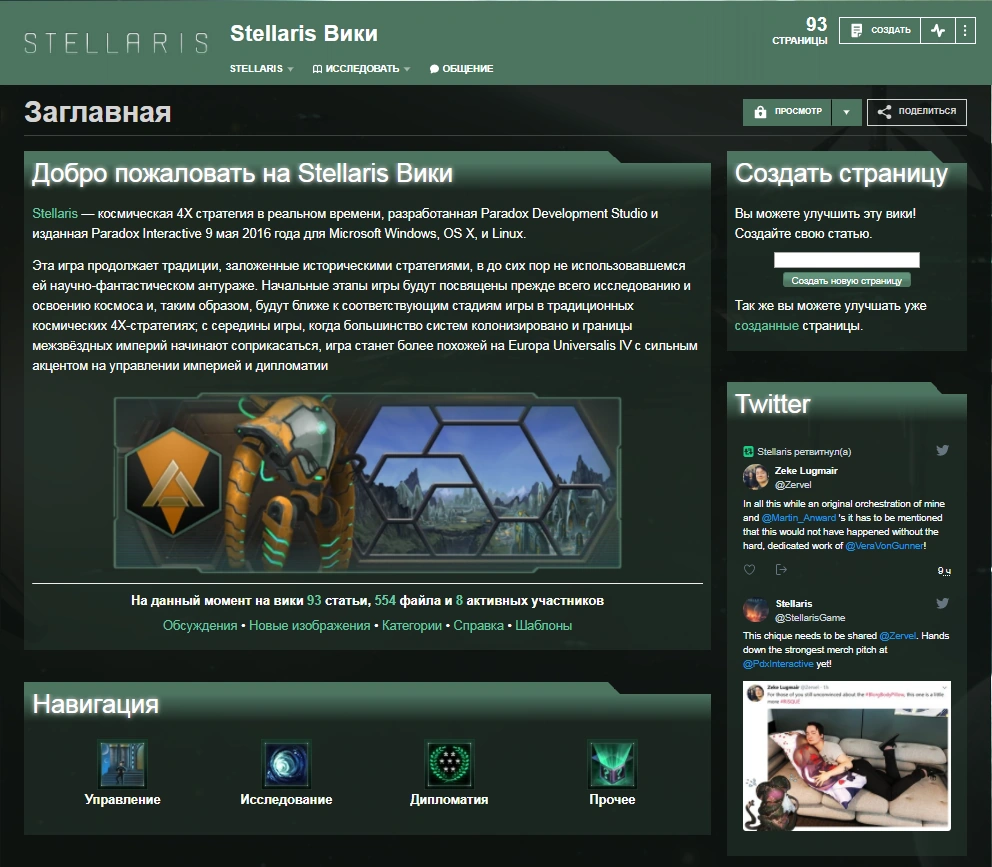This screenshot has width=992, height=867.
Task: Expand the arrow next to Просмотр
Action: (x=846, y=112)
